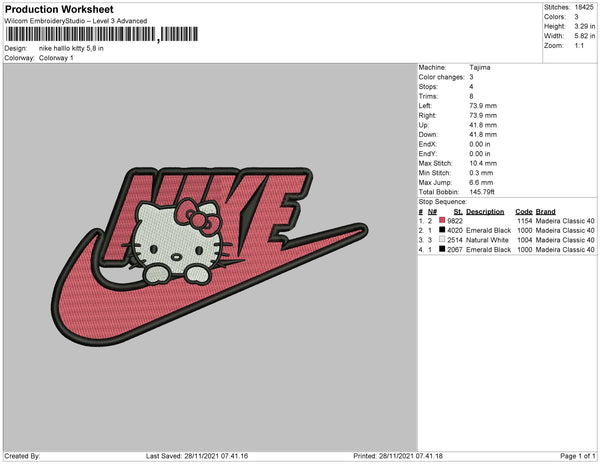
Task: Click the "Description" column header
Action: tap(485, 212)
